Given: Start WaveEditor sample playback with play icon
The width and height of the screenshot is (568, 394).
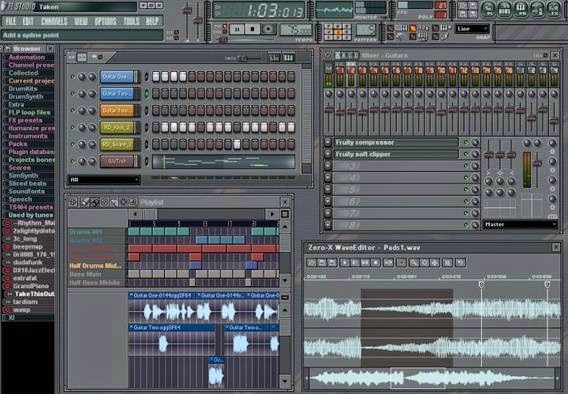Looking at the screenshot, I should pyautogui.click(x=344, y=262).
